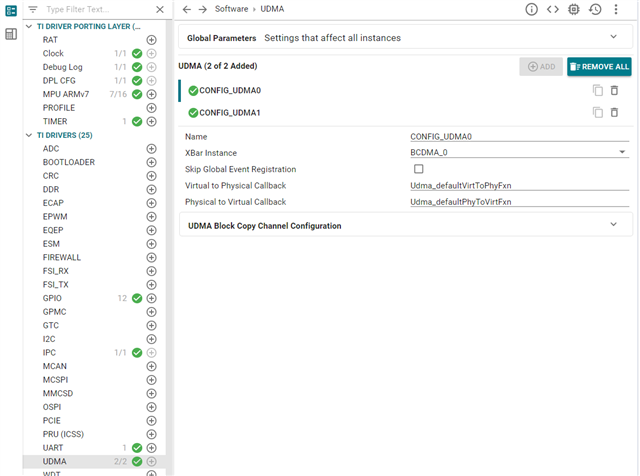Open the GPIO module in sidebar
Image resolution: width=640 pixels, height=476 pixels.
click(x=51, y=298)
